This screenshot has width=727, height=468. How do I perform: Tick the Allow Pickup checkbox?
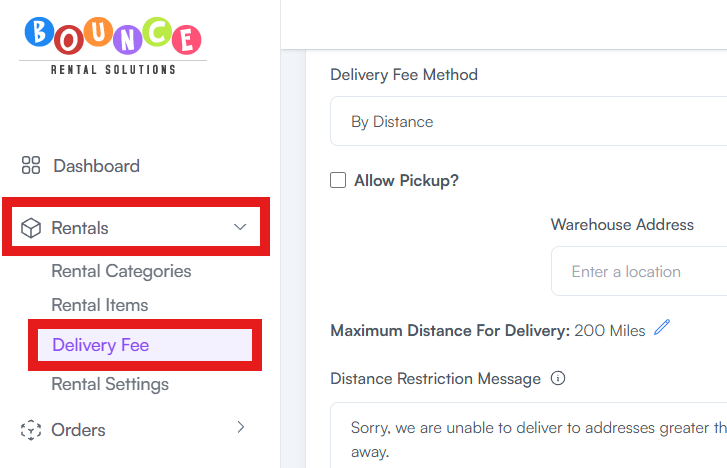(x=338, y=180)
